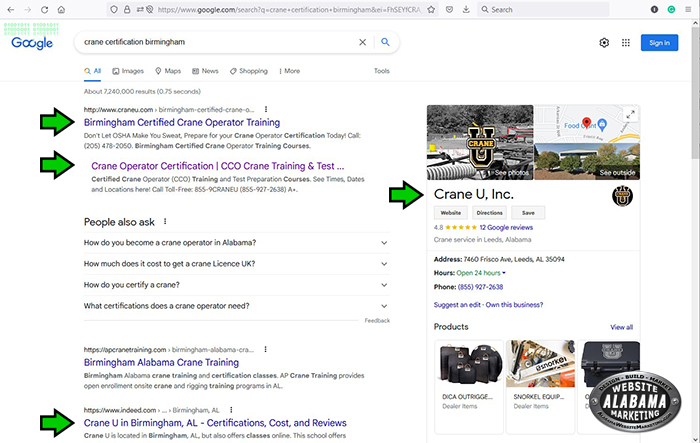Clear the Google search box with X
The height and width of the screenshot is (443, 700).
[362, 42]
